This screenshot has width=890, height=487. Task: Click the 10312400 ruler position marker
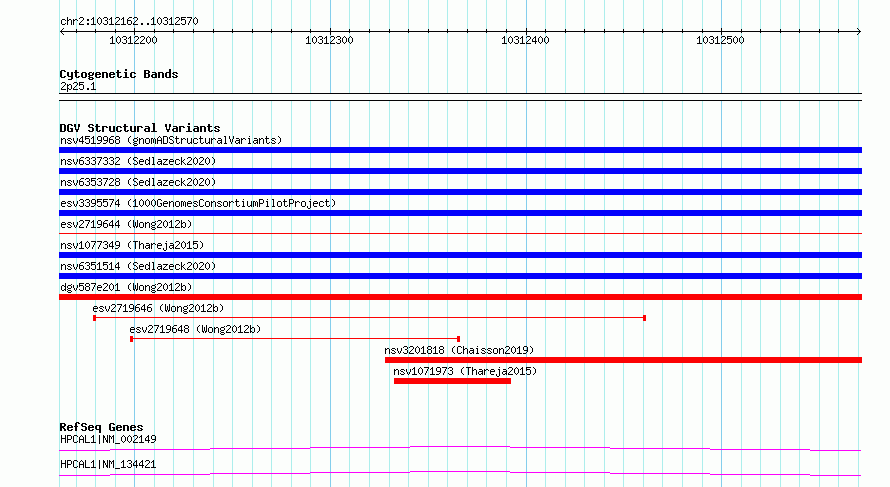coord(525,40)
